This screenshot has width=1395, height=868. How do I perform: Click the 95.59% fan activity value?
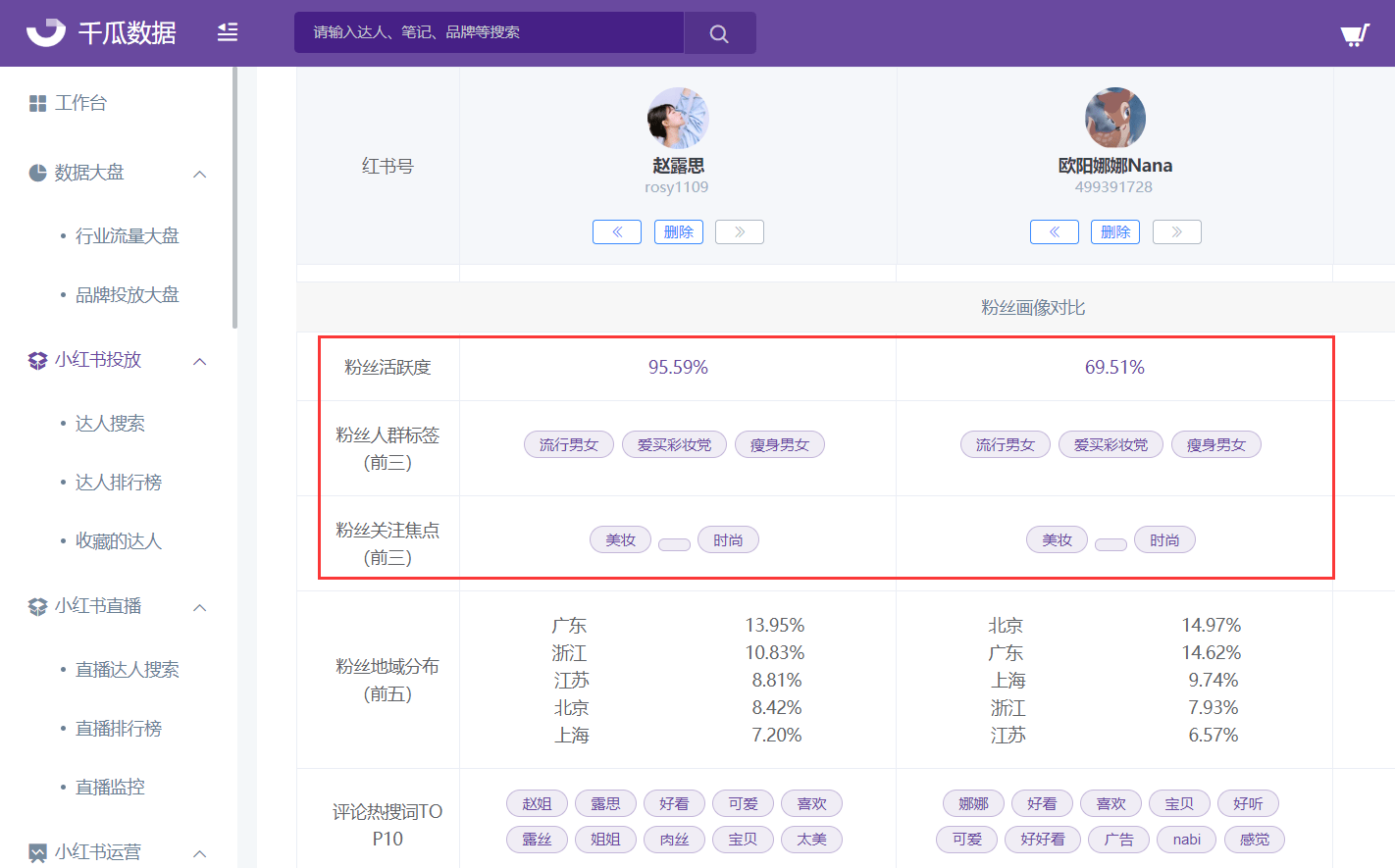click(678, 367)
